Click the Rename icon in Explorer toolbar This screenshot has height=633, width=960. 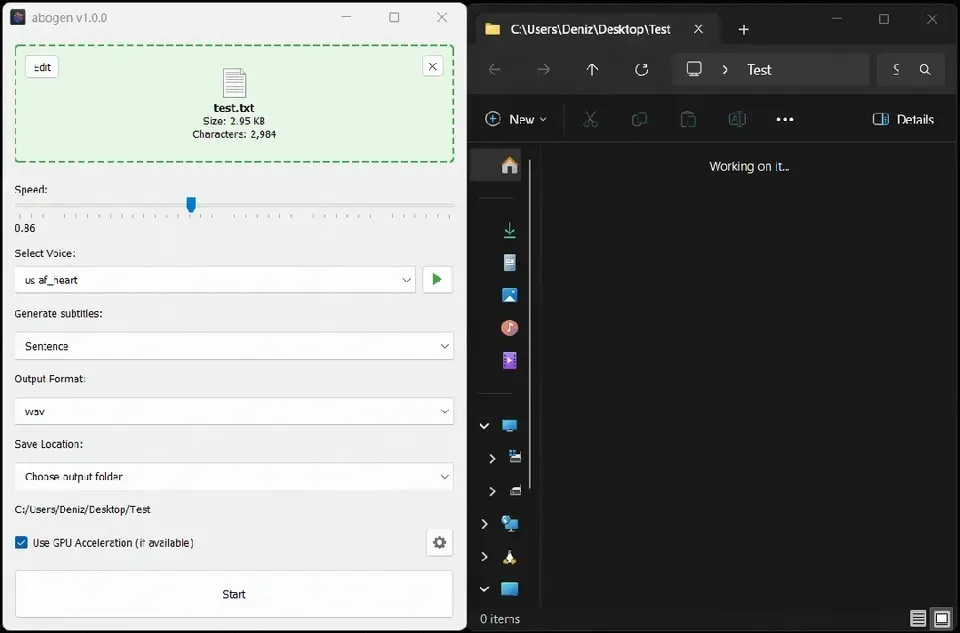[737, 119]
